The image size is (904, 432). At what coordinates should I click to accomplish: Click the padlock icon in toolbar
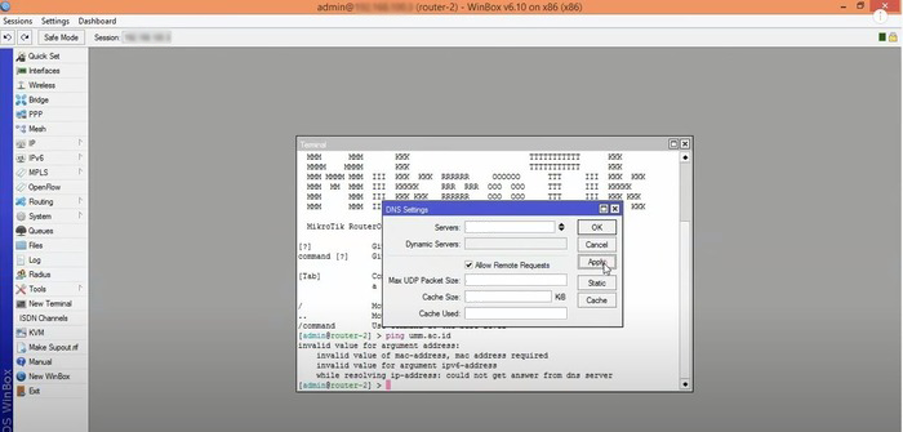pyautogui.click(x=893, y=37)
